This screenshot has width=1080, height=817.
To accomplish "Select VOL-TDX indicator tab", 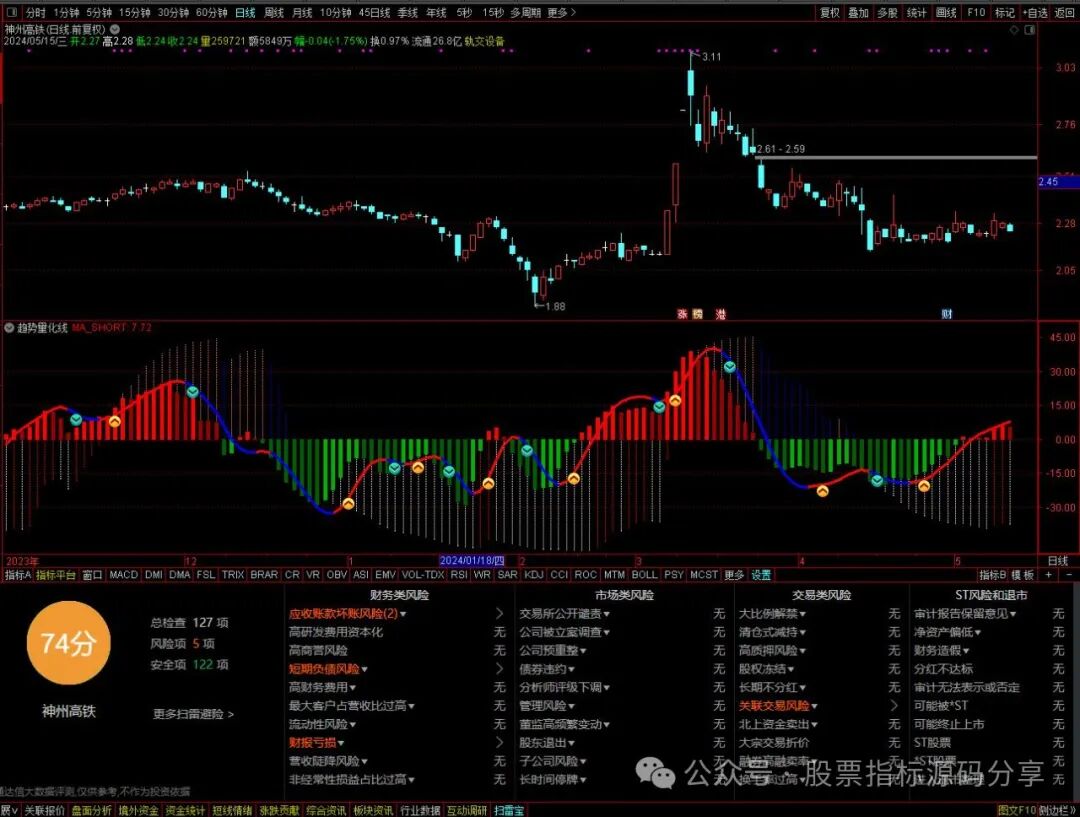I will tap(423, 575).
